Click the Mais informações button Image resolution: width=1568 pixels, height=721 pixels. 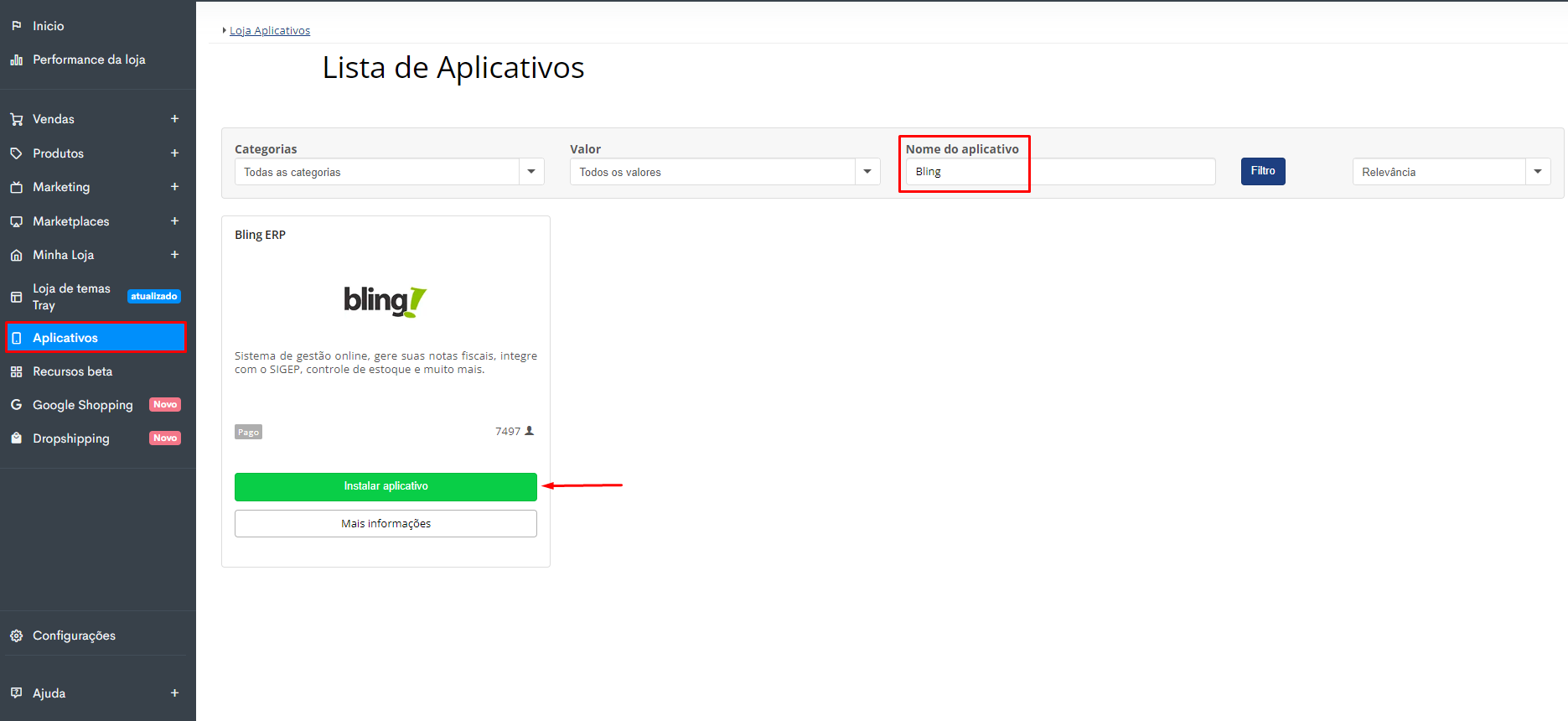point(386,524)
